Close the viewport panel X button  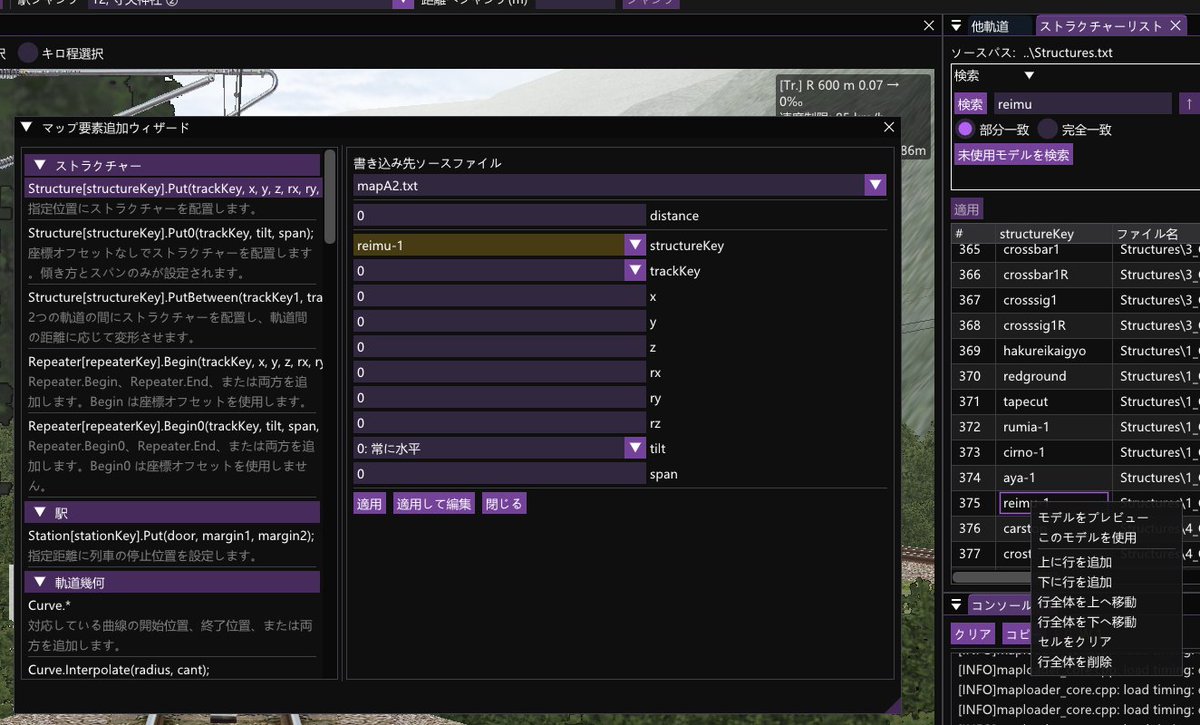click(x=927, y=25)
